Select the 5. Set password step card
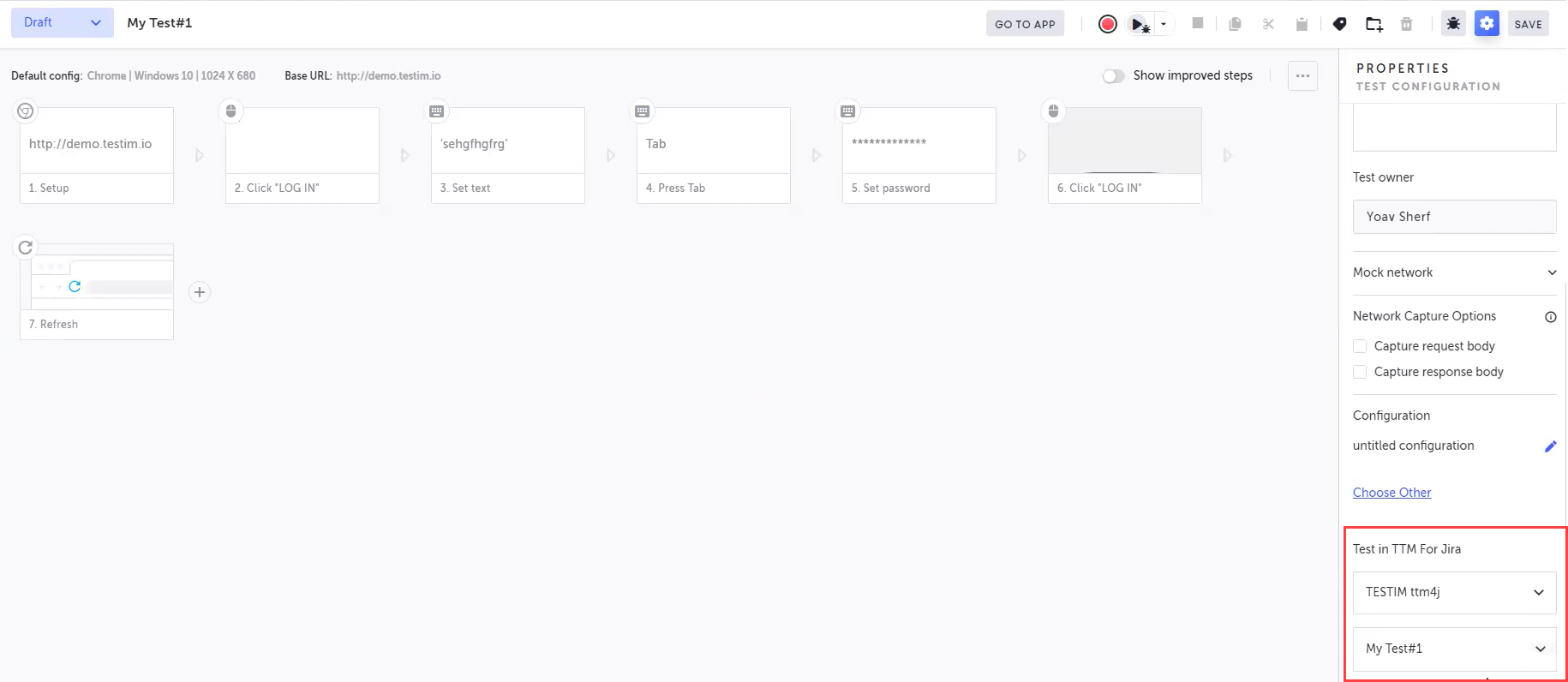This screenshot has width=1568, height=682. click(919, 155)
